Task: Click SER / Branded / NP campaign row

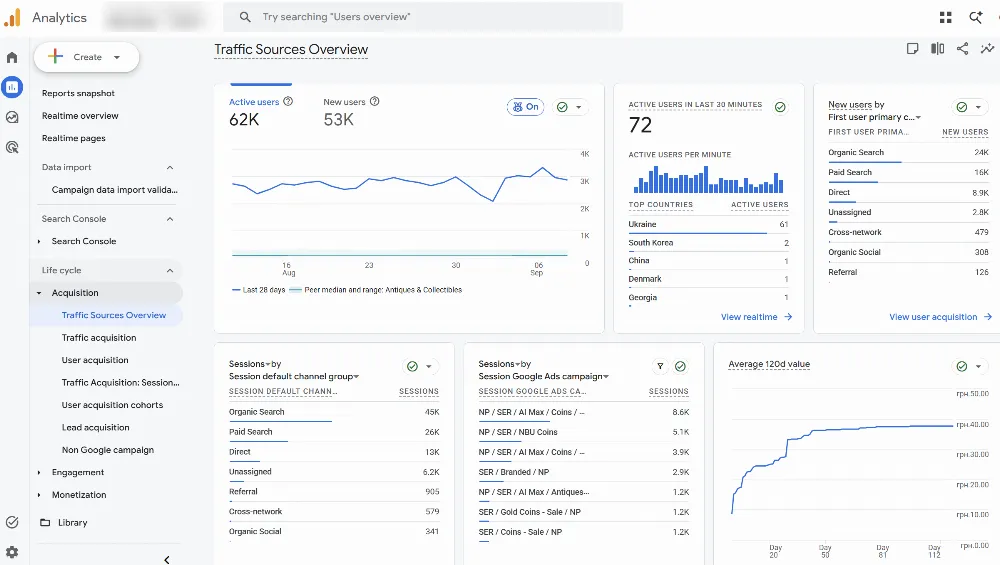Action: 584,473
